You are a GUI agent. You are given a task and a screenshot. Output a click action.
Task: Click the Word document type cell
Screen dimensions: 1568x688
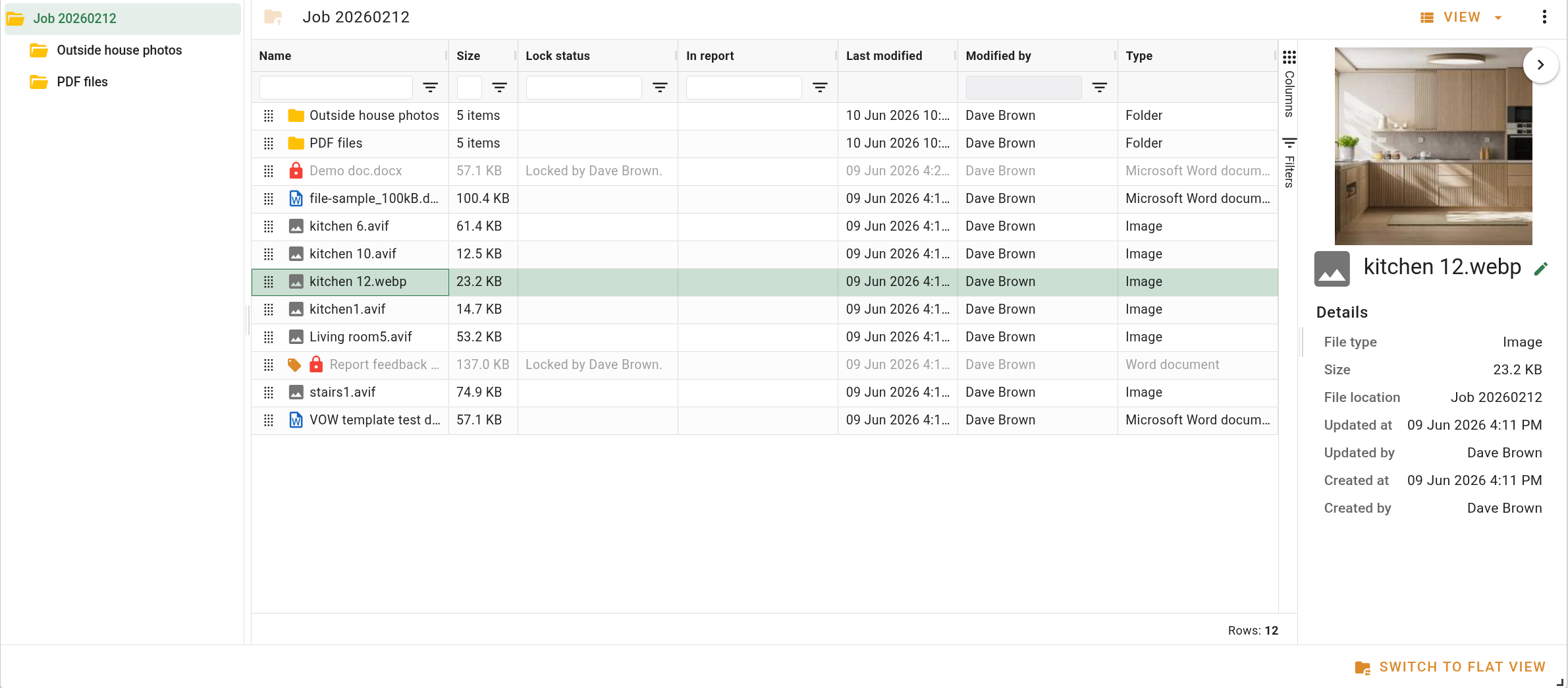coord(1172,364)
